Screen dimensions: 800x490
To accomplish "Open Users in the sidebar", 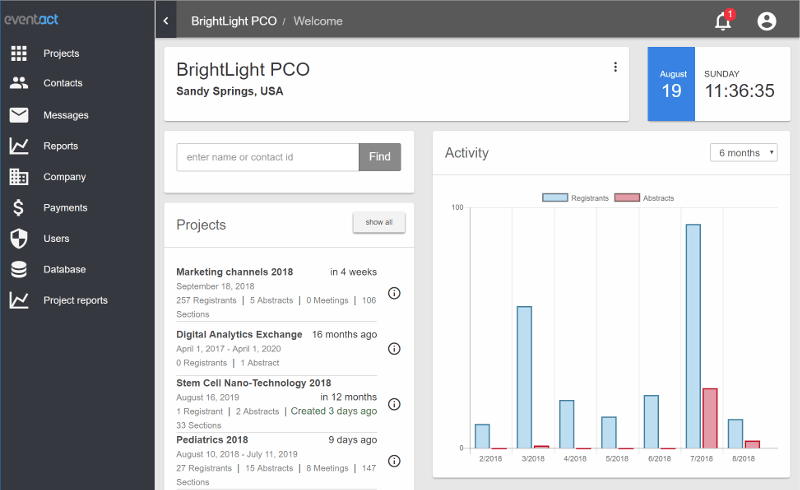I will click(x=56, y=238).
